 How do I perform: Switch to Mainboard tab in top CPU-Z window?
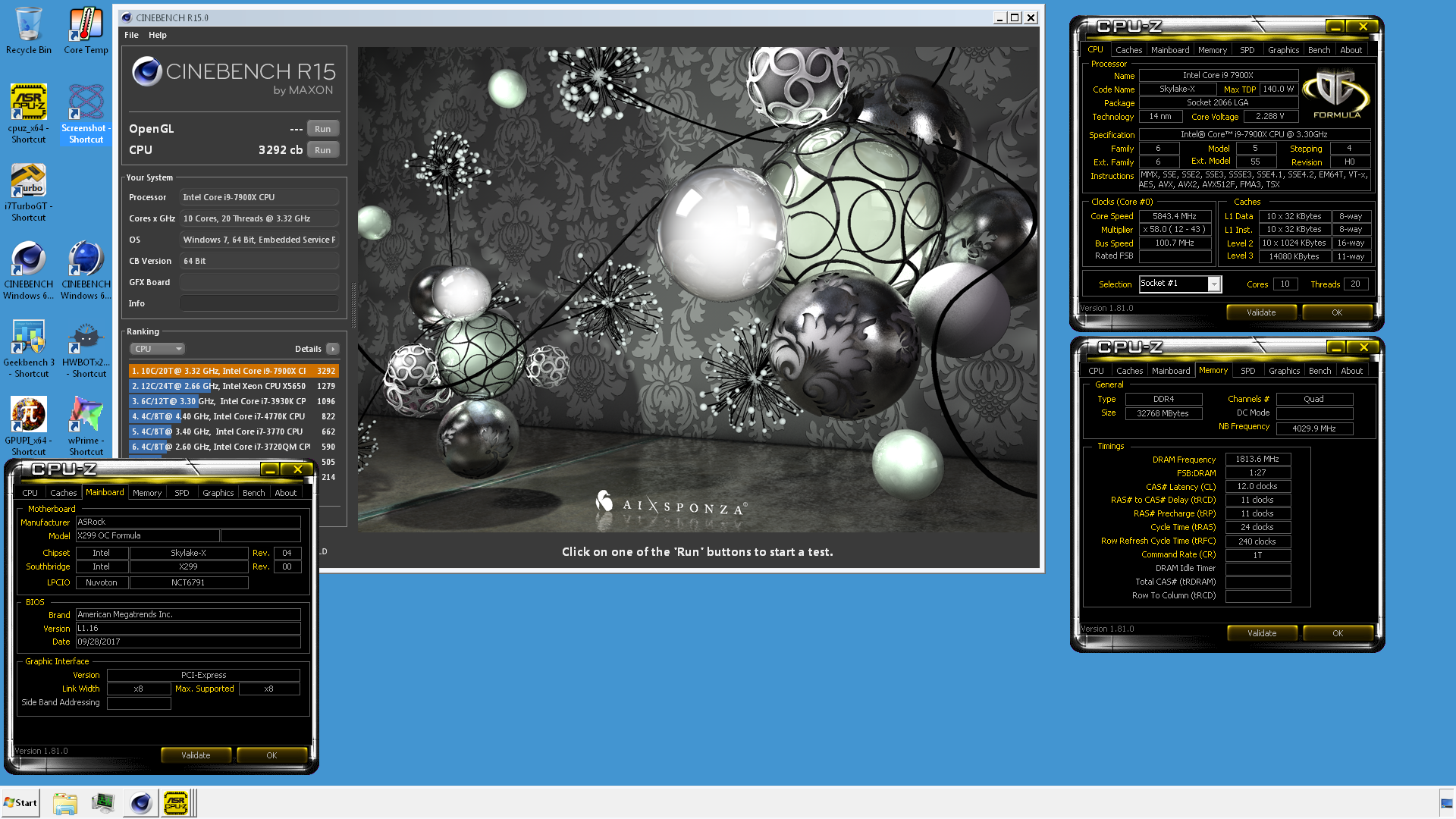[x=1170, y=50]
